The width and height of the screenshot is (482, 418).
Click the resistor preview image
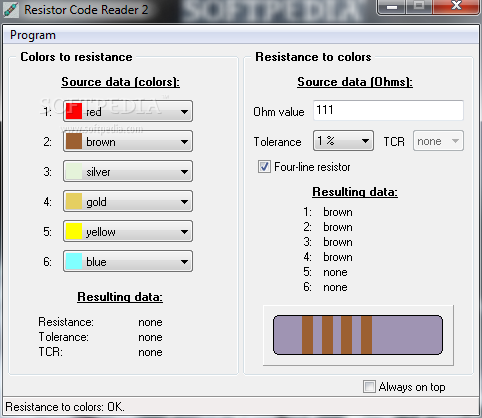coord(358,335)
